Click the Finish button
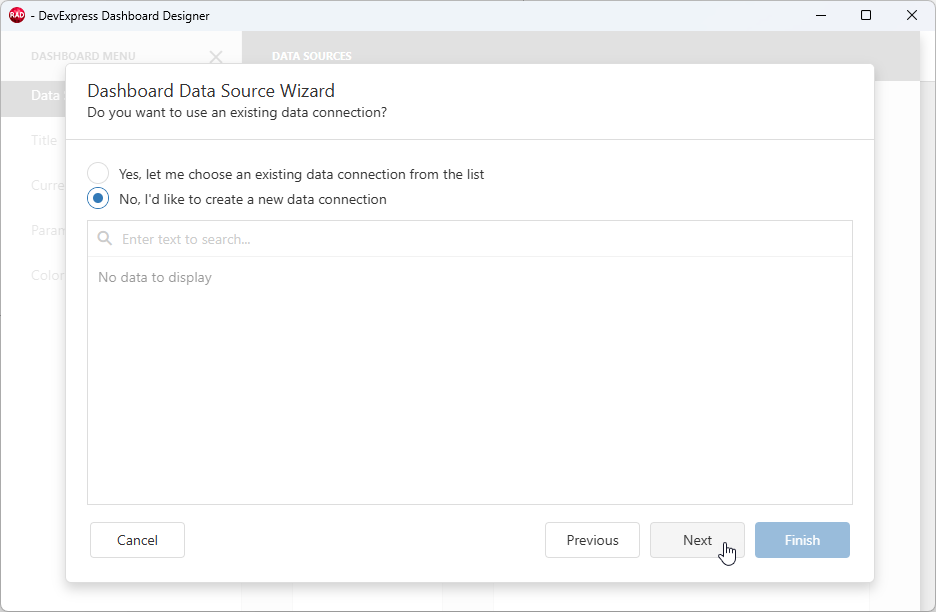The width and height of the screenshot is (936, 612). 802,540
